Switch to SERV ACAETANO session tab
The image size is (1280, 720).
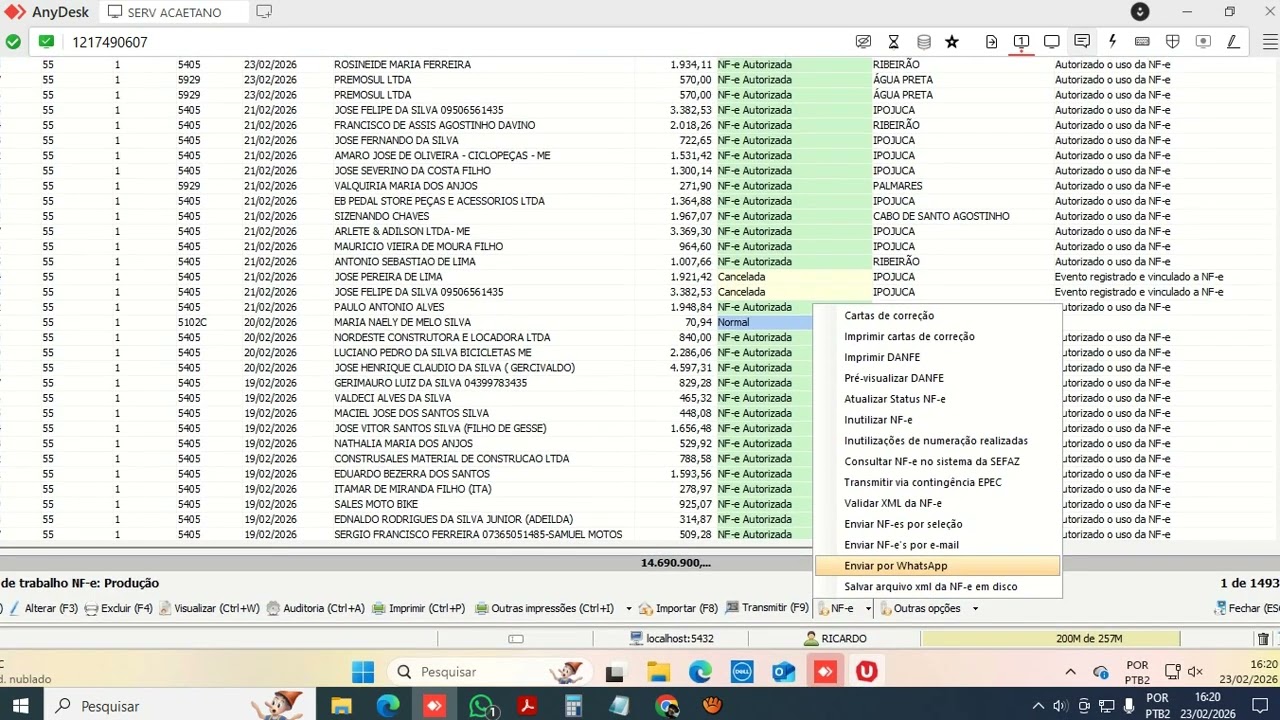[x=174, y=12]
